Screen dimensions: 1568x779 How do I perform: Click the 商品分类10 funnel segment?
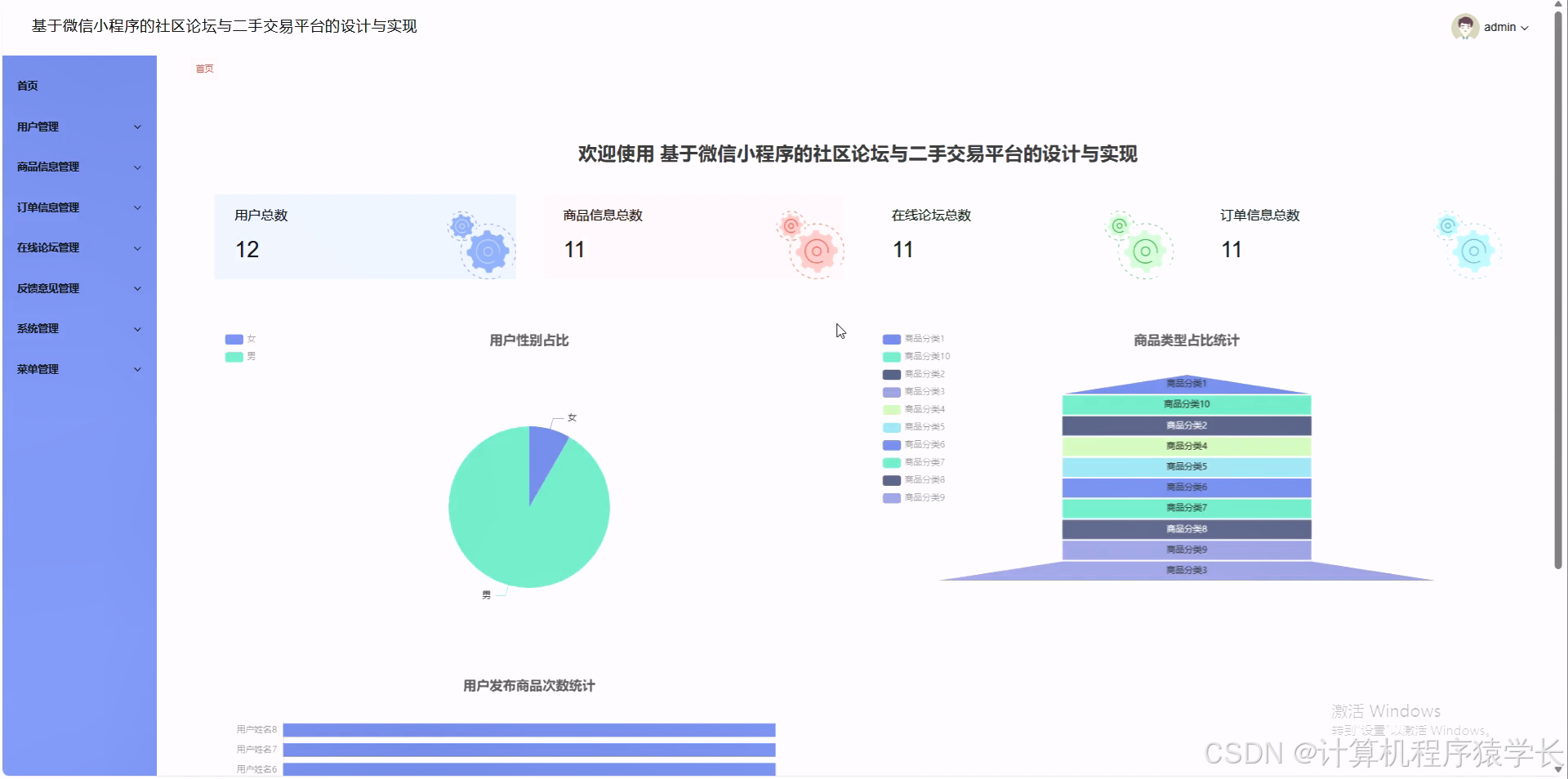pyautogui.click(x=1184, y=403)
